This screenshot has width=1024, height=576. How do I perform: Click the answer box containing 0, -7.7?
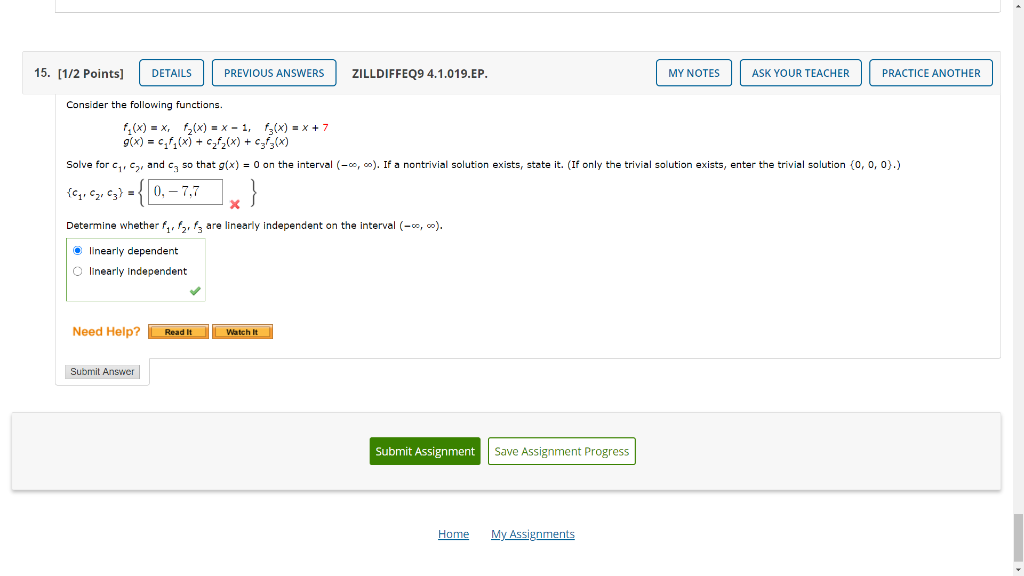(184, 190)
